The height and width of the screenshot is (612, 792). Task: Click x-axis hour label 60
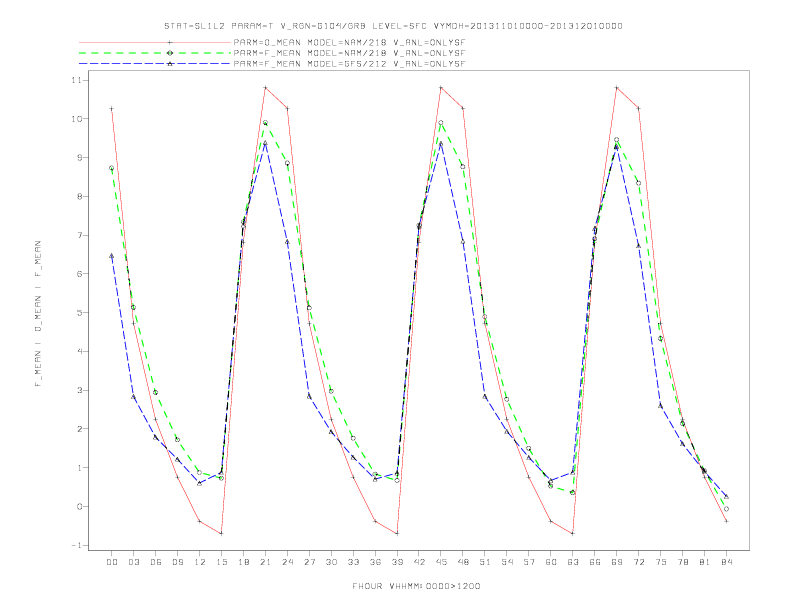pyautogui.click(x=551, y=562)
